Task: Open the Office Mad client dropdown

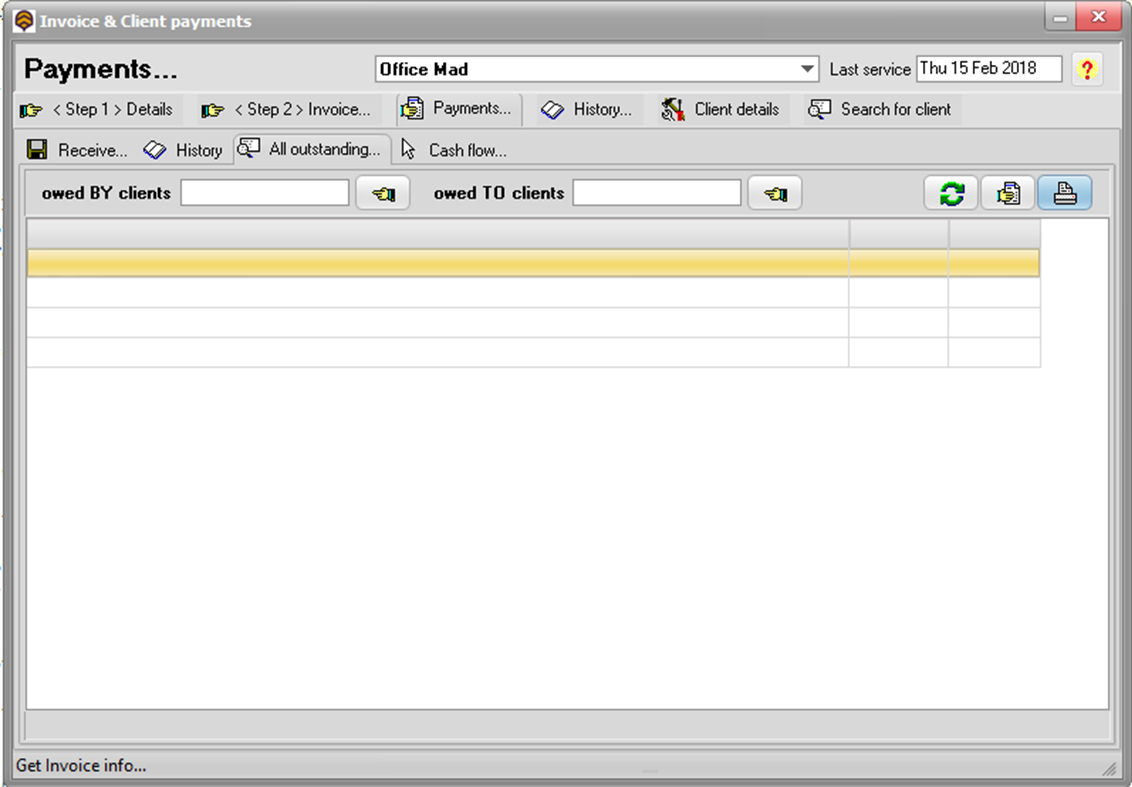Action: click(806, 69)
